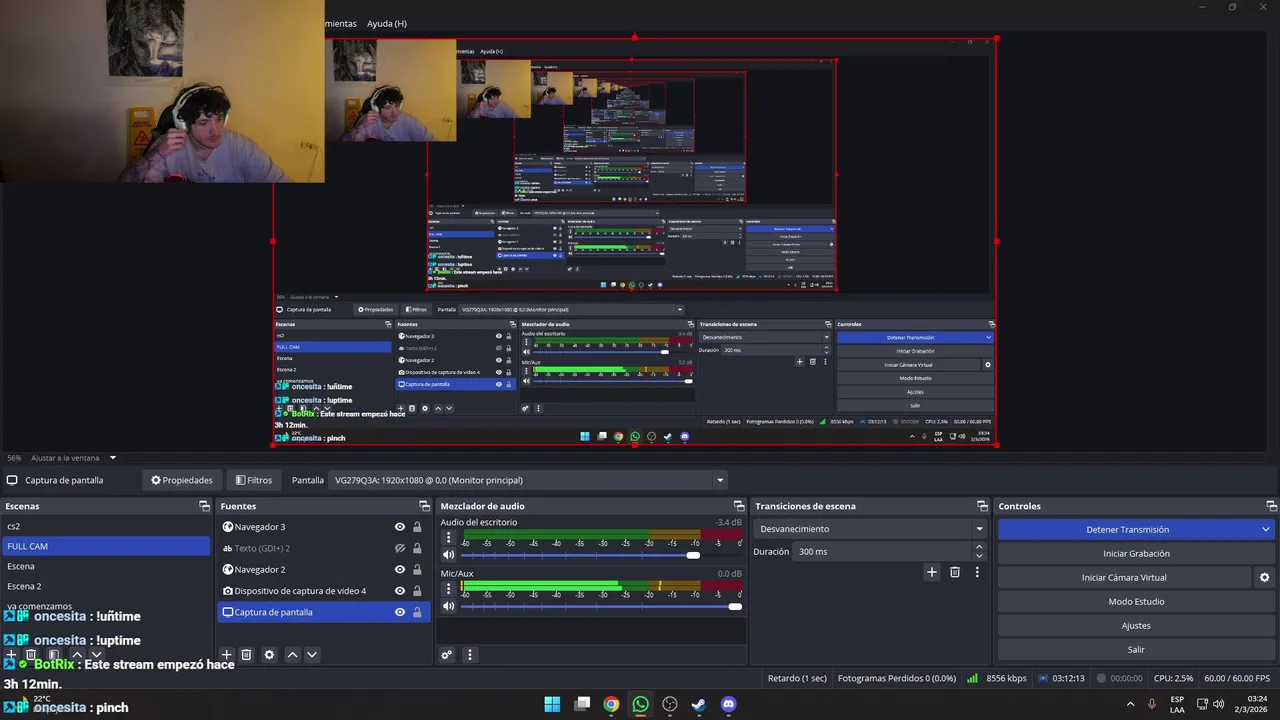Select the cs2 scene
Viewport: 1280px width, 720px height.
[x=105, y=526]
